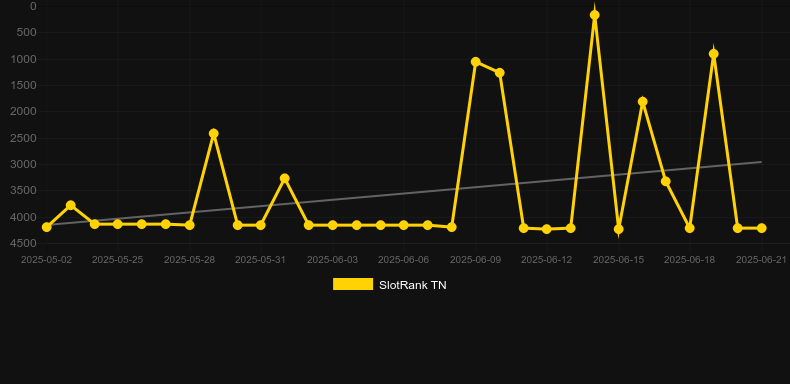Click the yellow SlotRank TN legend swatch
Screen dimensions: 790x384
353,284
